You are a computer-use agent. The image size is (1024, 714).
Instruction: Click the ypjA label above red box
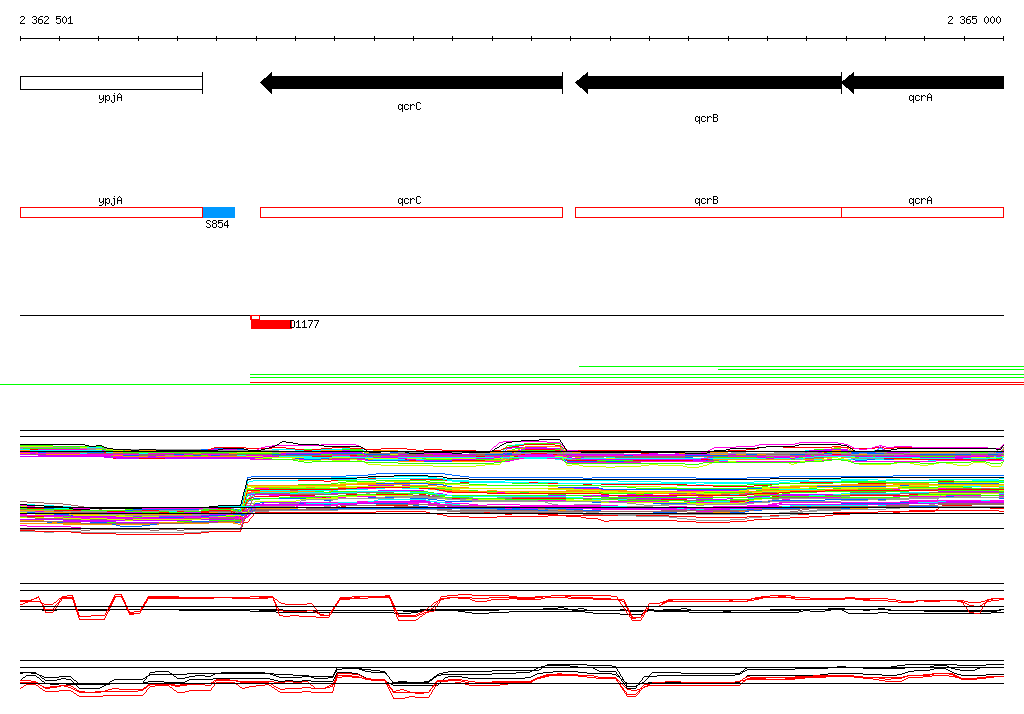click(x=110, y=201)
